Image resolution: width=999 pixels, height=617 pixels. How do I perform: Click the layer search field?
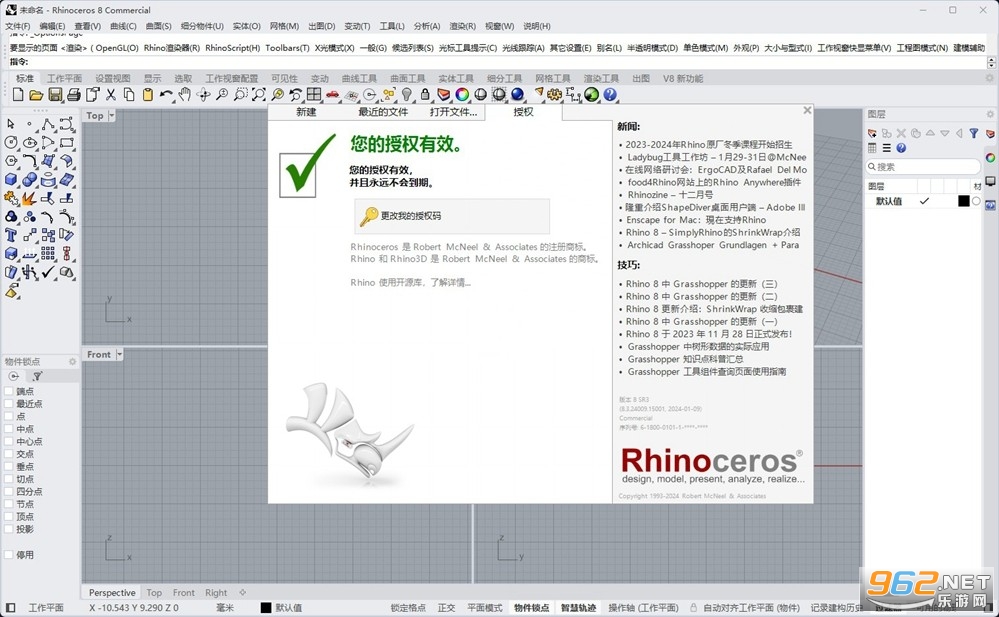pyautogui.click(x=923, y=167)
